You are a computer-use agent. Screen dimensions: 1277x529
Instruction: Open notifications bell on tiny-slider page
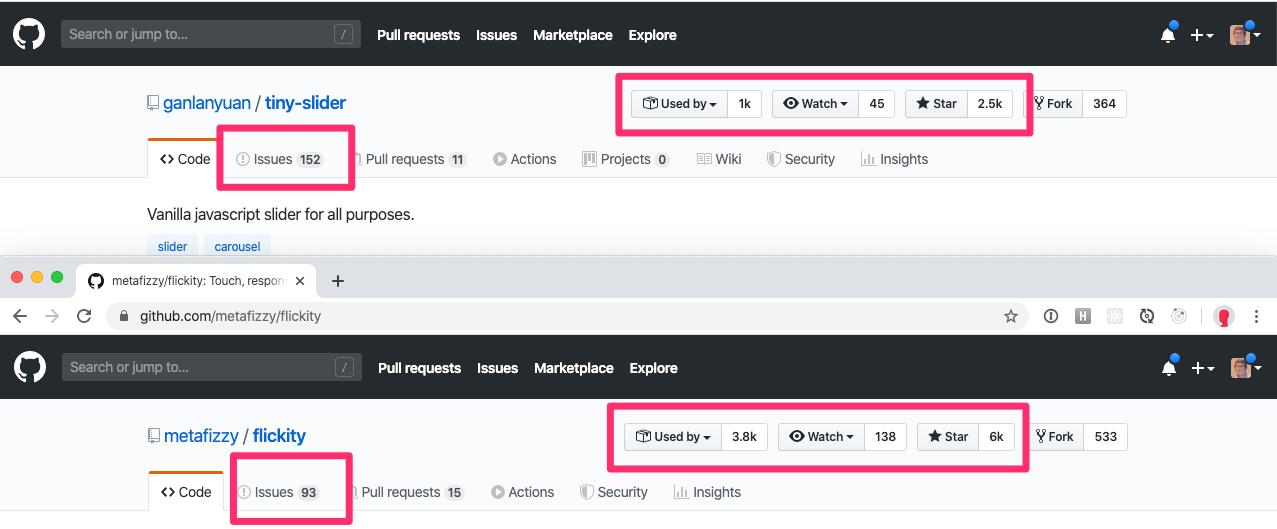[x=1168, y=34]
